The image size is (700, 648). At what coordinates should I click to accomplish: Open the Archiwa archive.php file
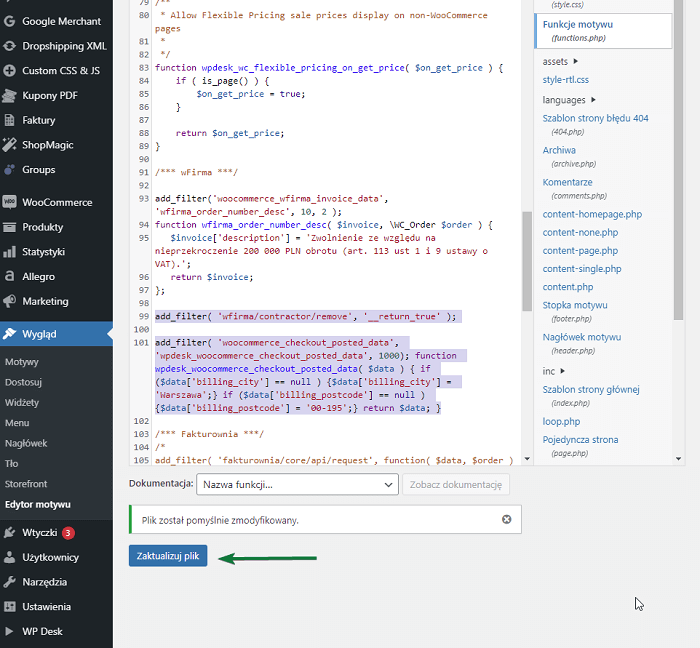pyautogui.click(x=569, y=156)
